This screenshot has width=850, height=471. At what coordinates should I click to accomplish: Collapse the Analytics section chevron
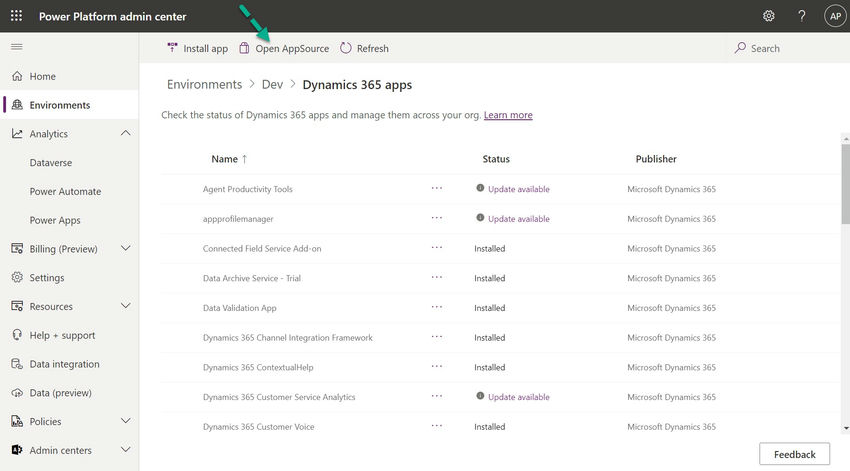tap(125, 133)
